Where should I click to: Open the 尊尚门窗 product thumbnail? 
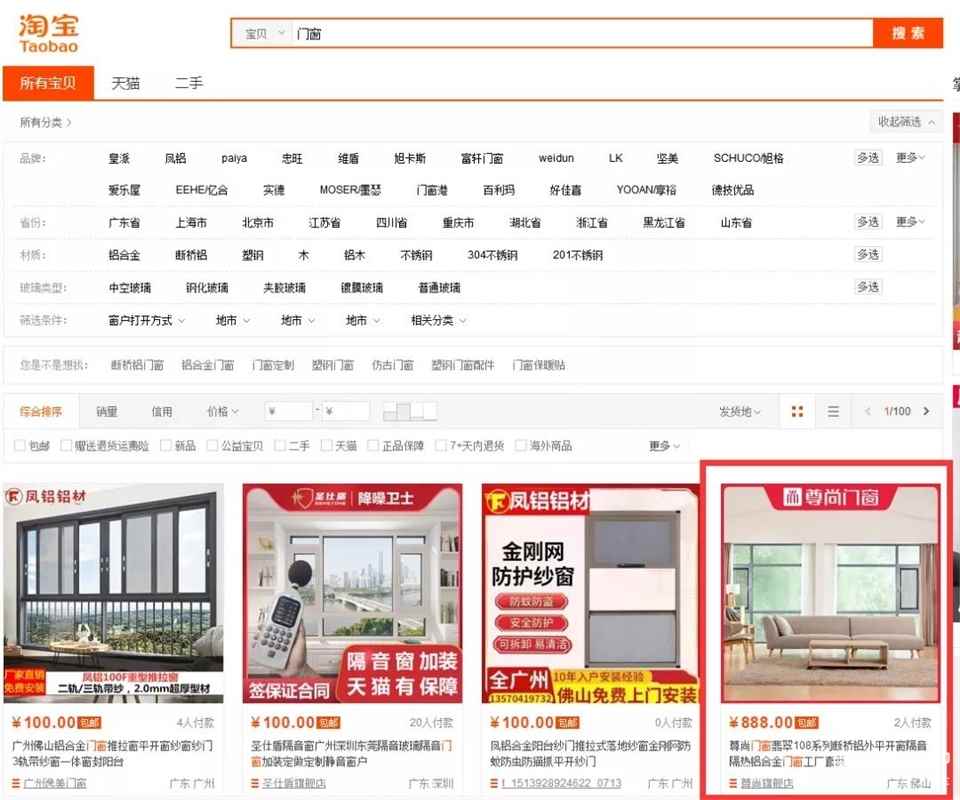pos(830,594)
